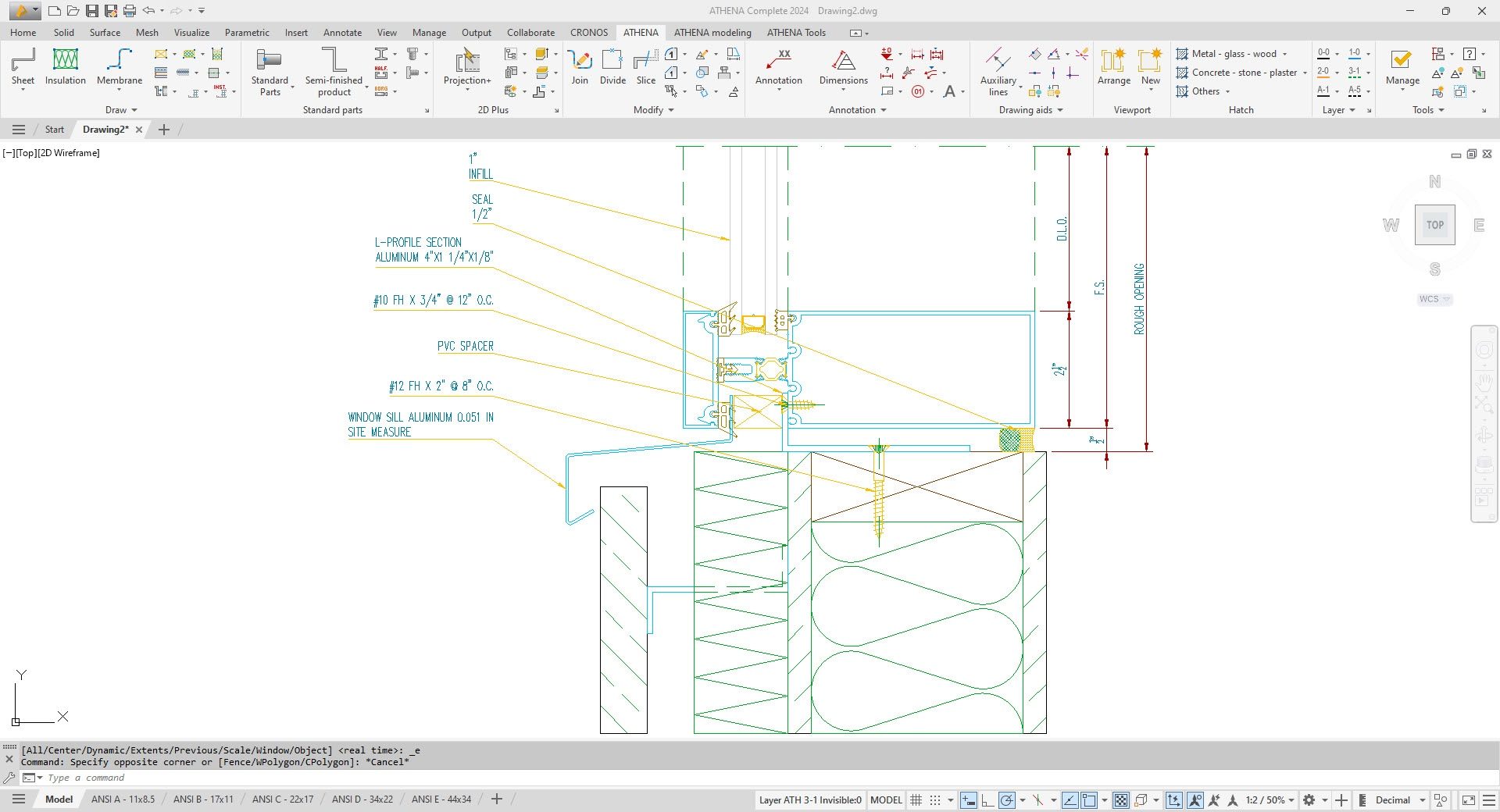This screenshot has height=812, width=1500.
Task: Click the Insulation tool
Action: 66,66
